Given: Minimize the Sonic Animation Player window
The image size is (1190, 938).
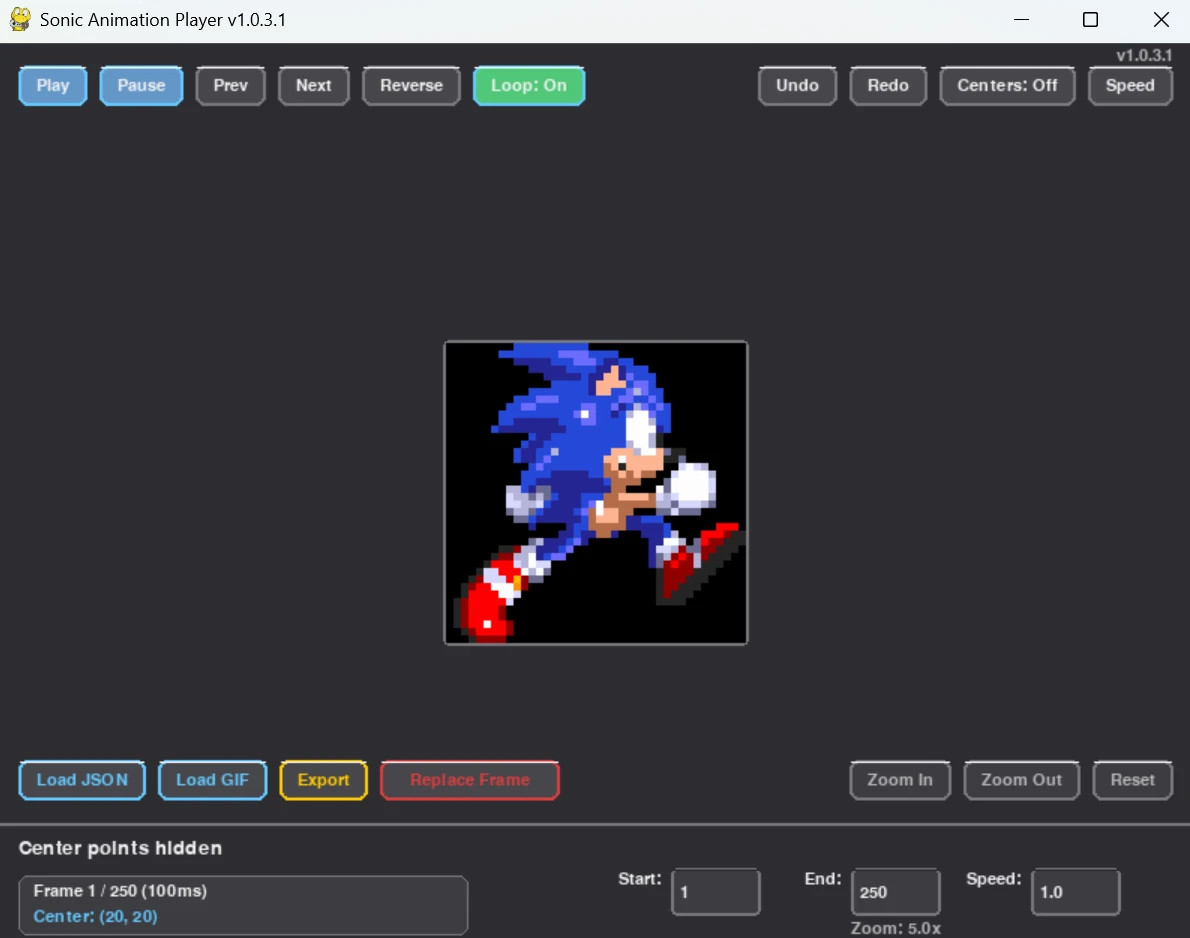Looking at the screenshot, I should coord(1022,20).
